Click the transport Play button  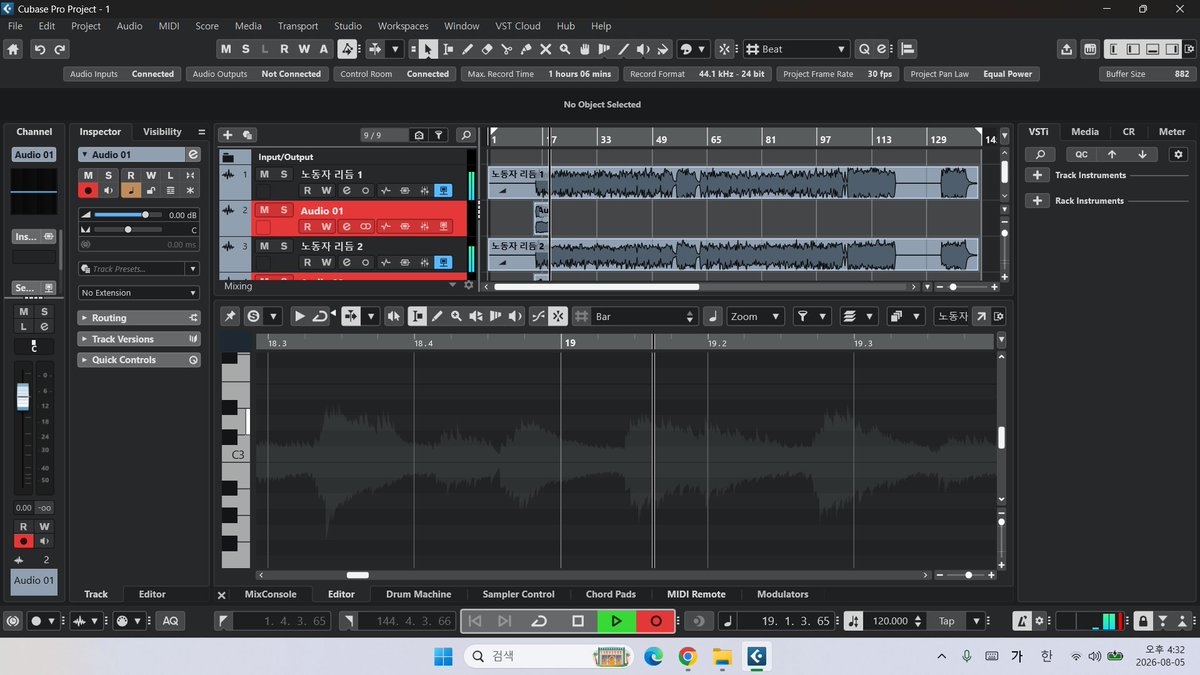[616, 621]
